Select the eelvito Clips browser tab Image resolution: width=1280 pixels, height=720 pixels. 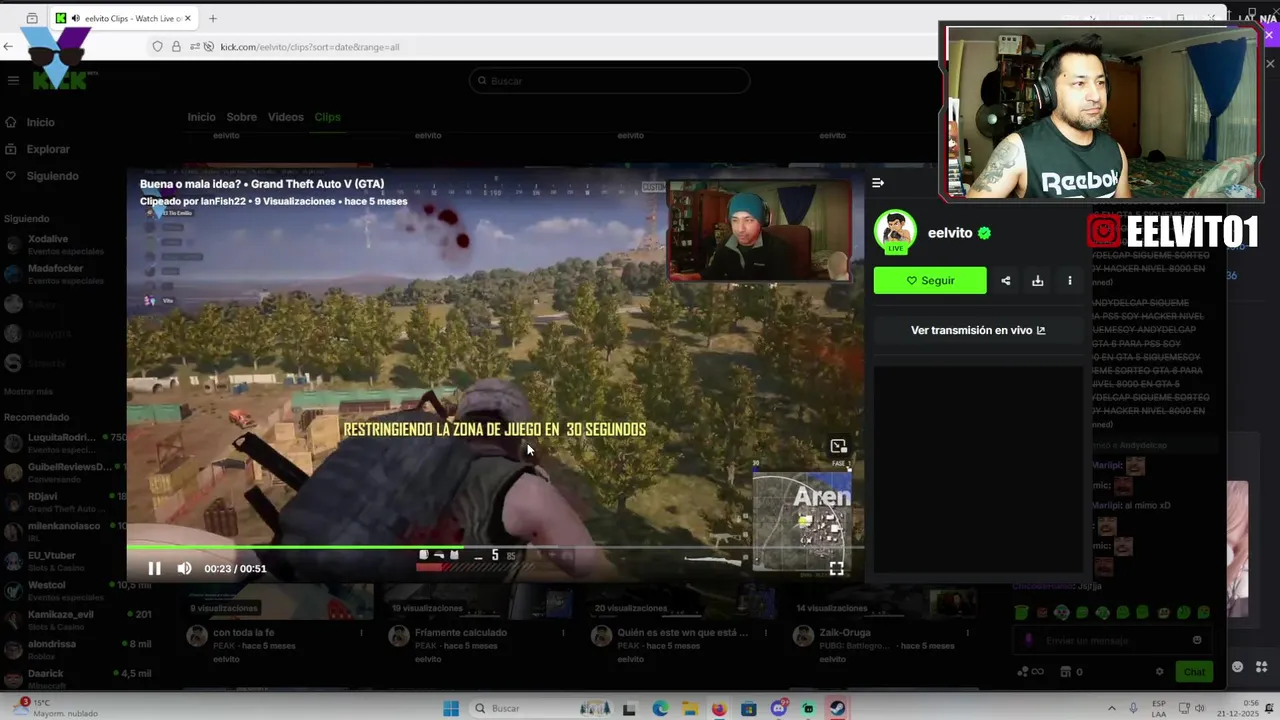(124, 18)
